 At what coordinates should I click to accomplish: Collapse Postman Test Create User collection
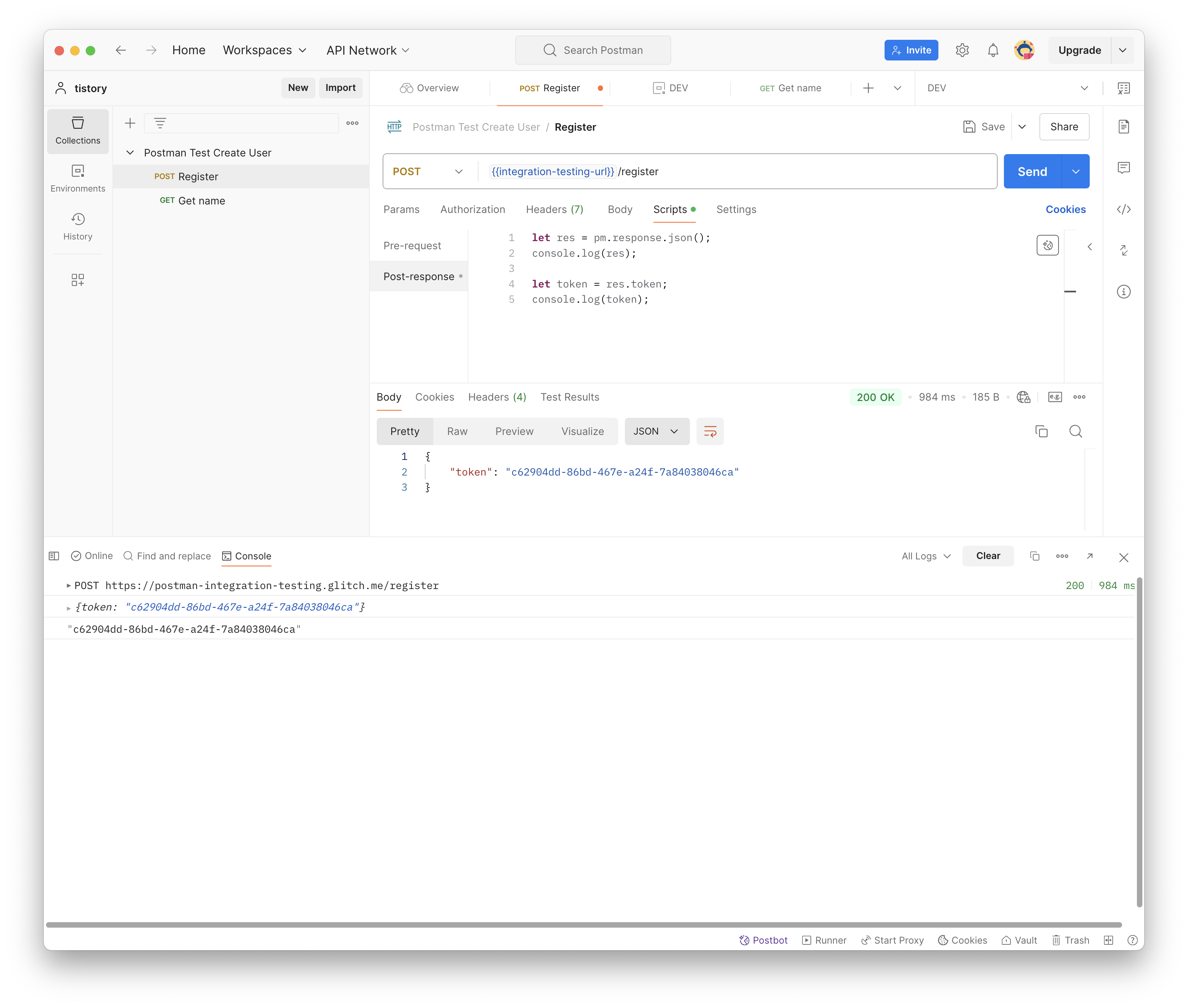[130, 153]
